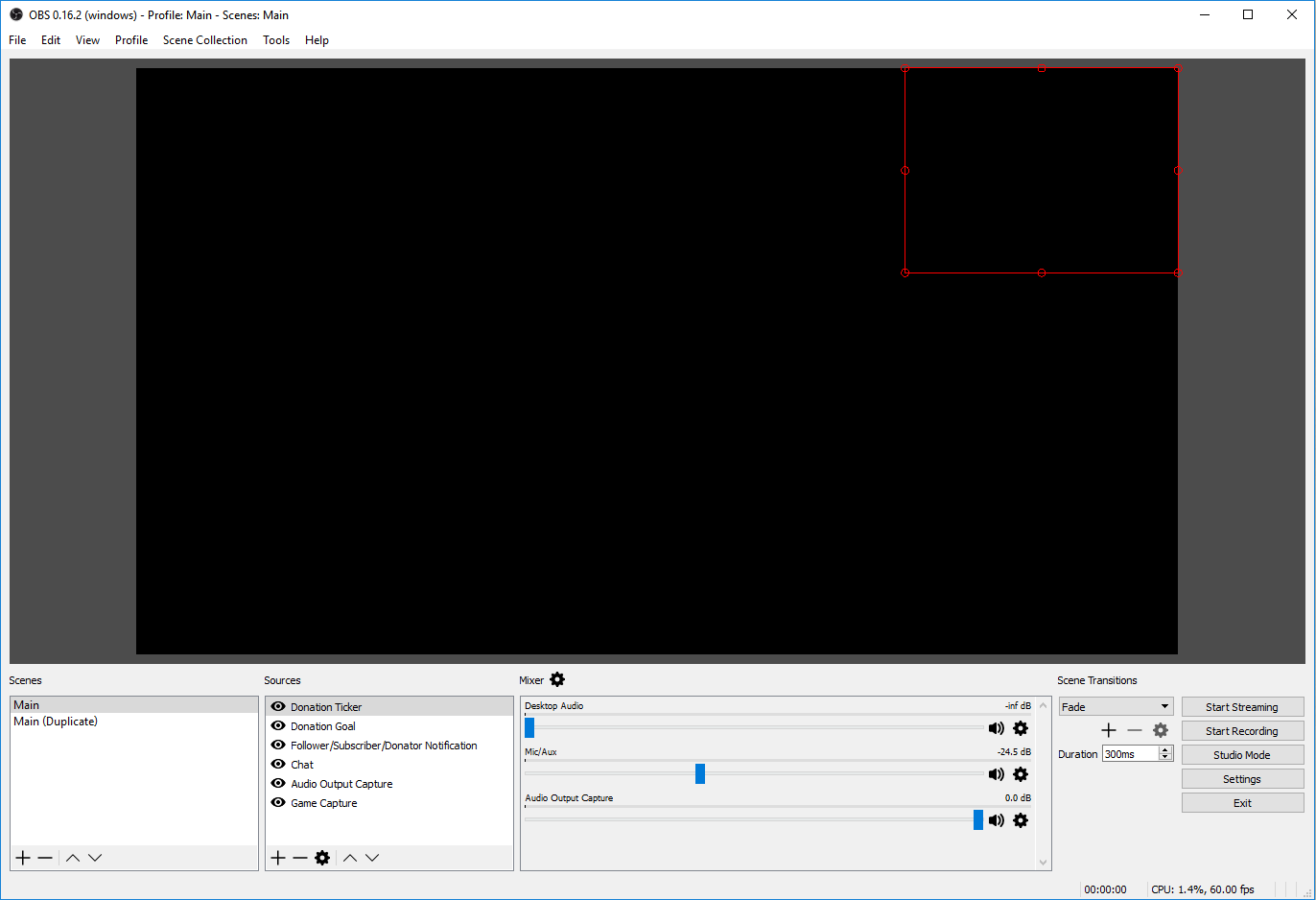
Task: Enable Studio Mode button
Action: pos(1242,755)
